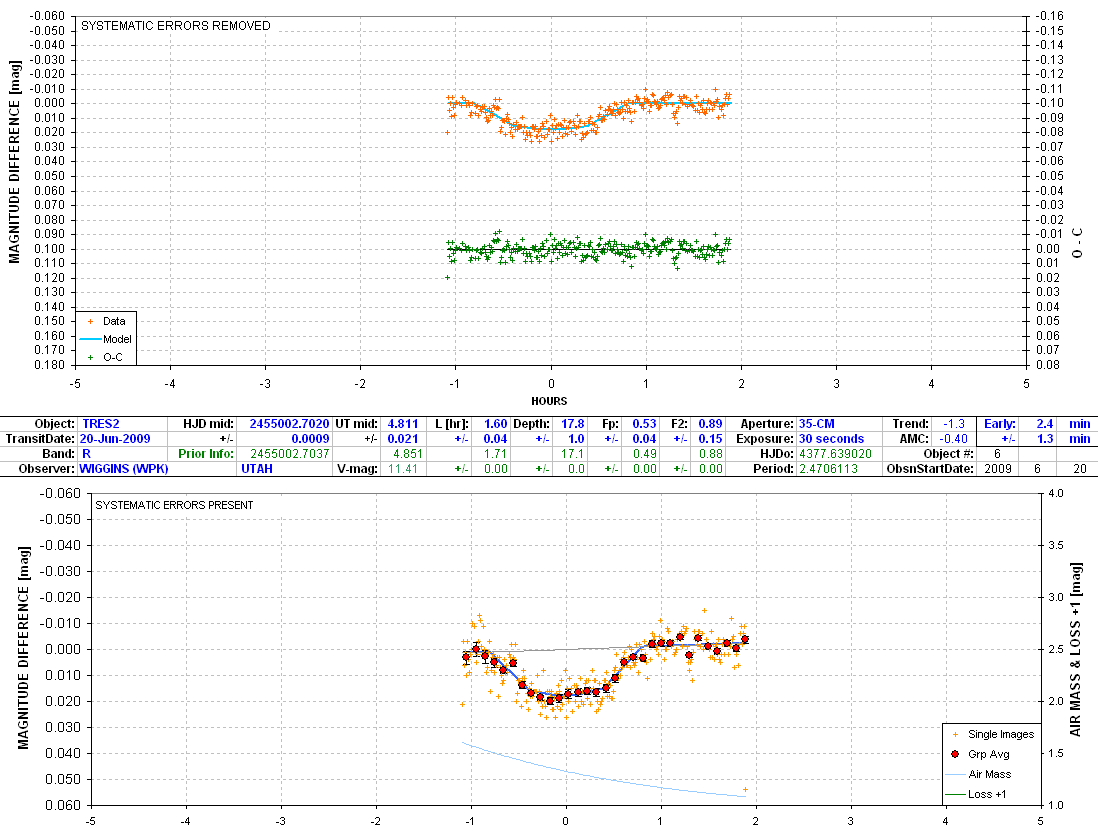The image size is (1098, 832).
Task: Click the TRES2 object name cell
Action: pyautogui.click(x=100, y=424)
